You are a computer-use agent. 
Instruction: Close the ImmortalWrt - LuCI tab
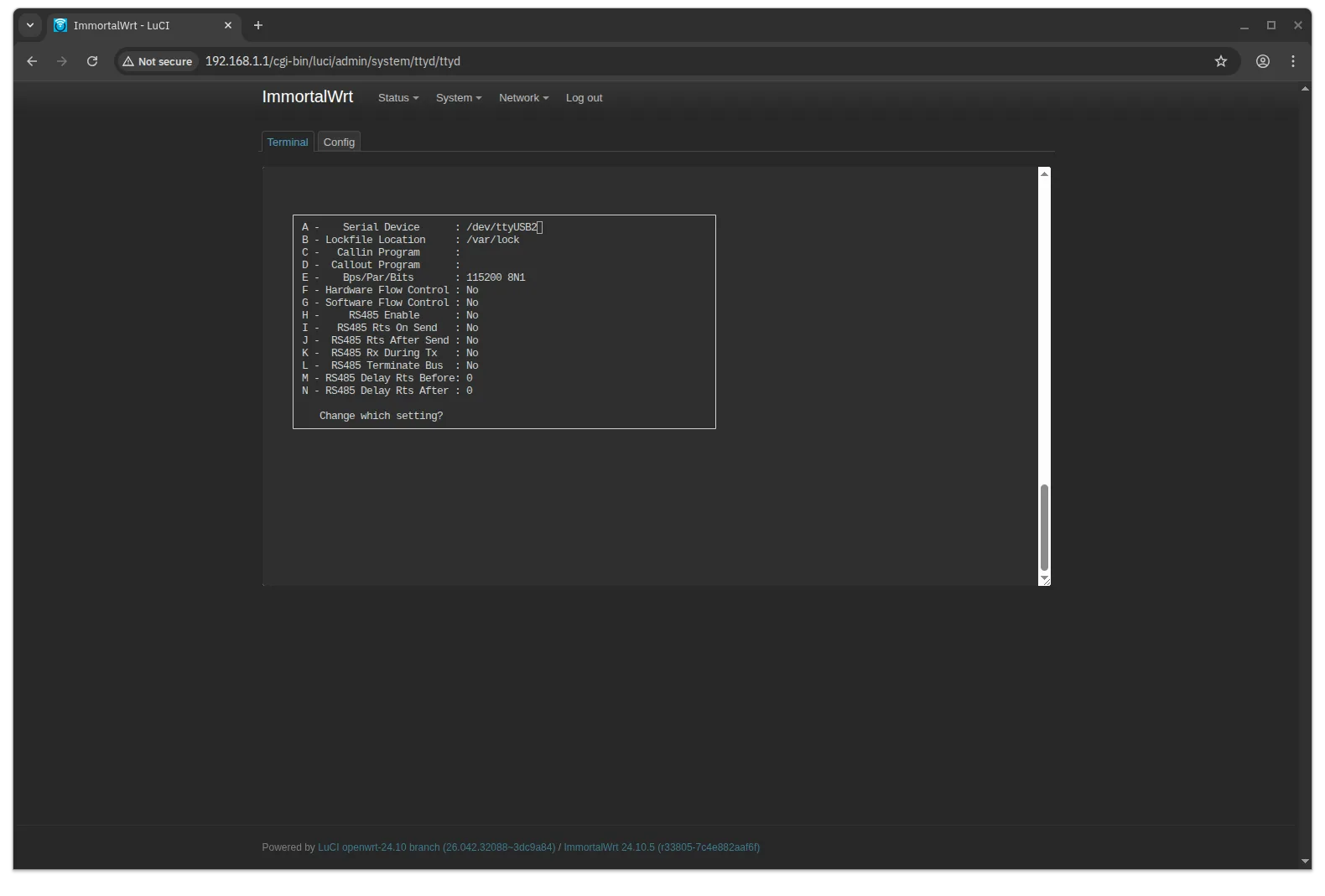pyautogui.click(x=228, y=25)
